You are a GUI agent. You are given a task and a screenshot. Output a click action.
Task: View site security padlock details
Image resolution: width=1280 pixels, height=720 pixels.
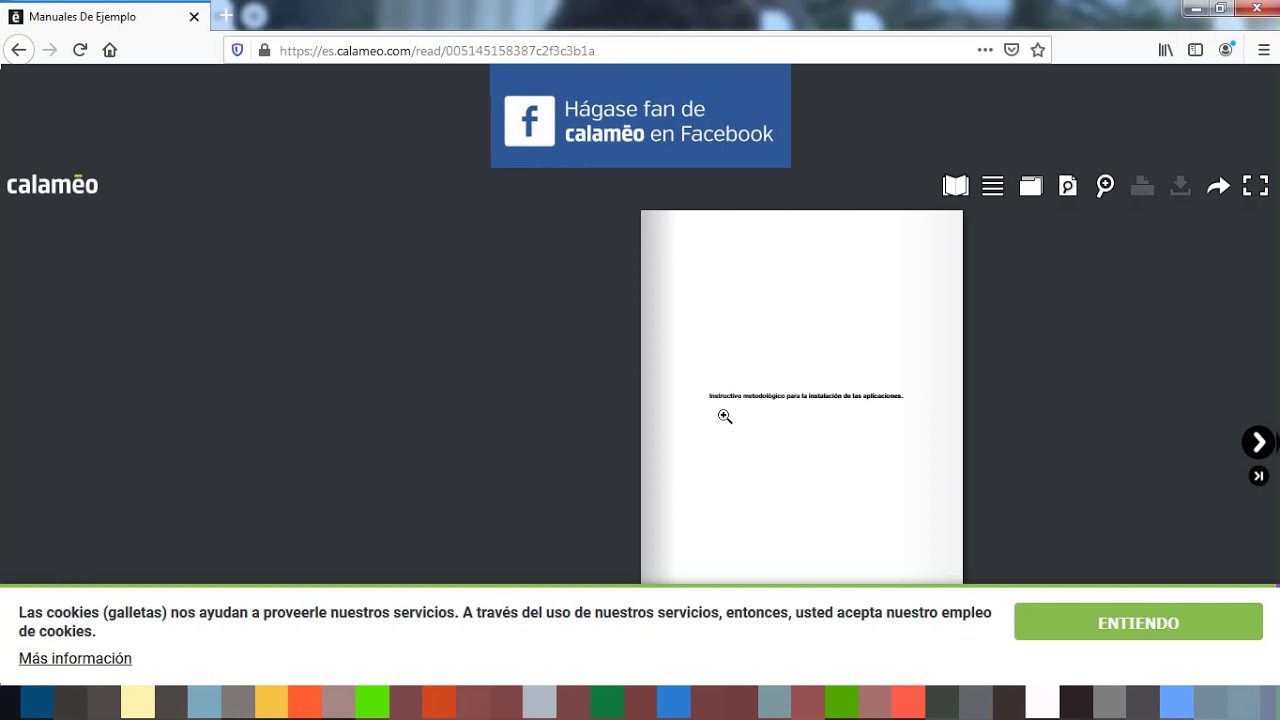tap(264, 50)
